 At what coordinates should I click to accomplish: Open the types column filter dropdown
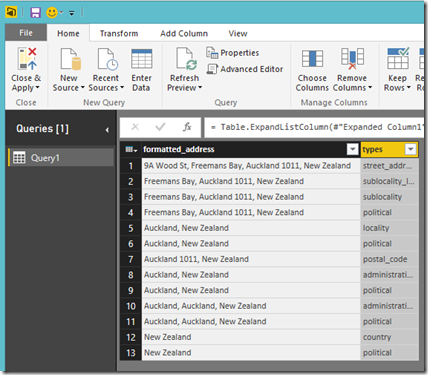411,149
